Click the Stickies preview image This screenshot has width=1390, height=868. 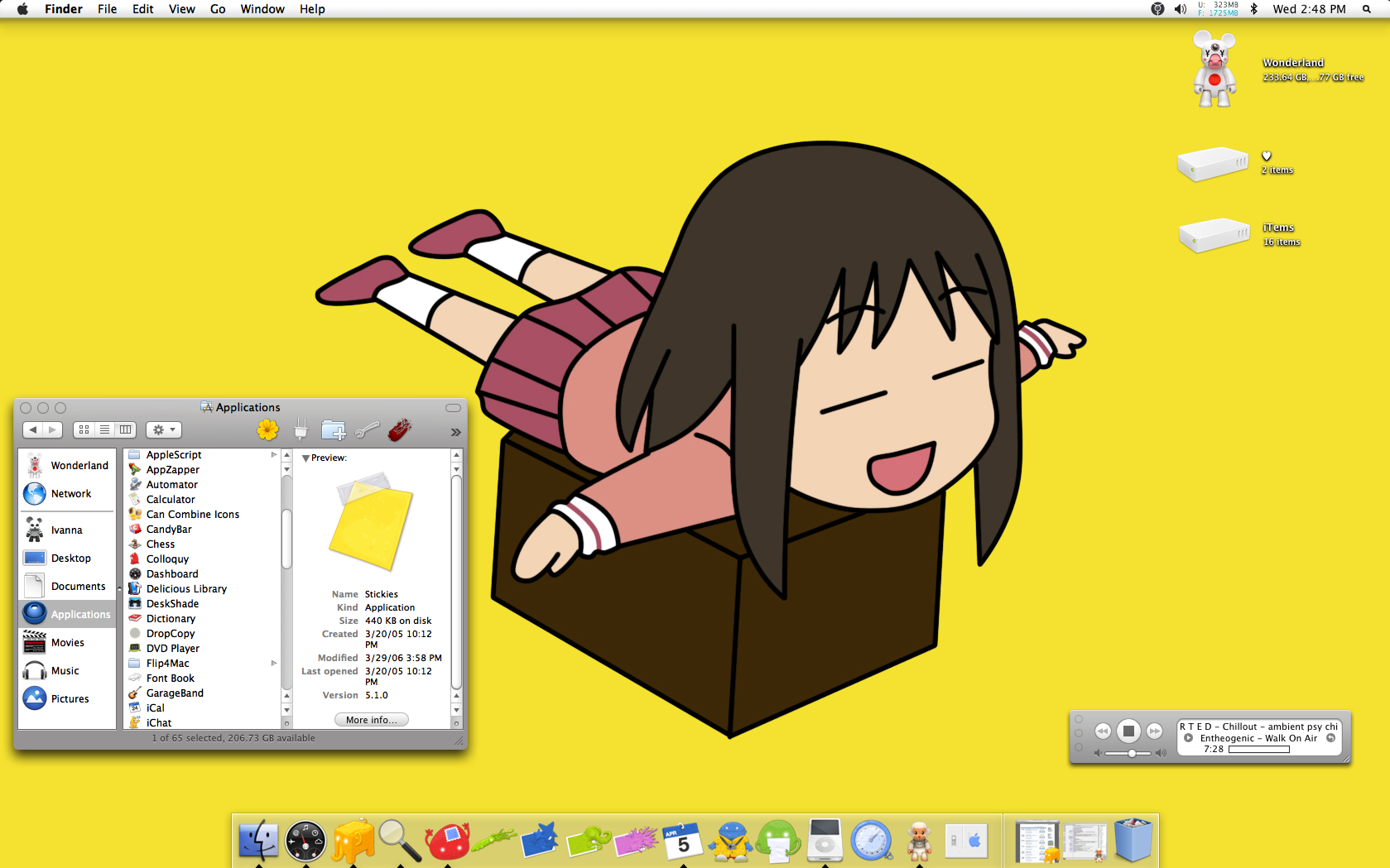(x=371, y=521)
